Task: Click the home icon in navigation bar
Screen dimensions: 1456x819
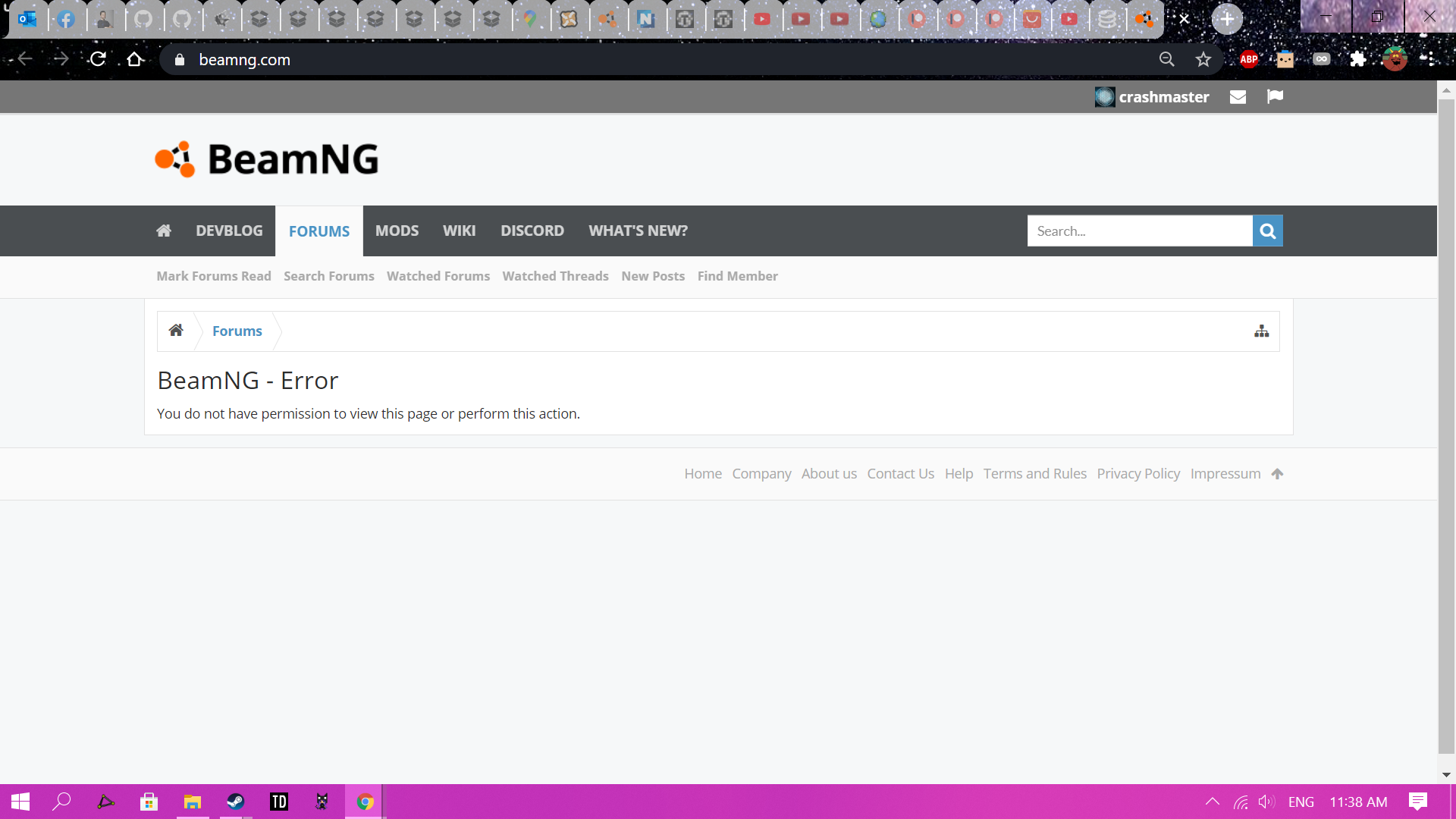Action: click(x=164, y=231)
